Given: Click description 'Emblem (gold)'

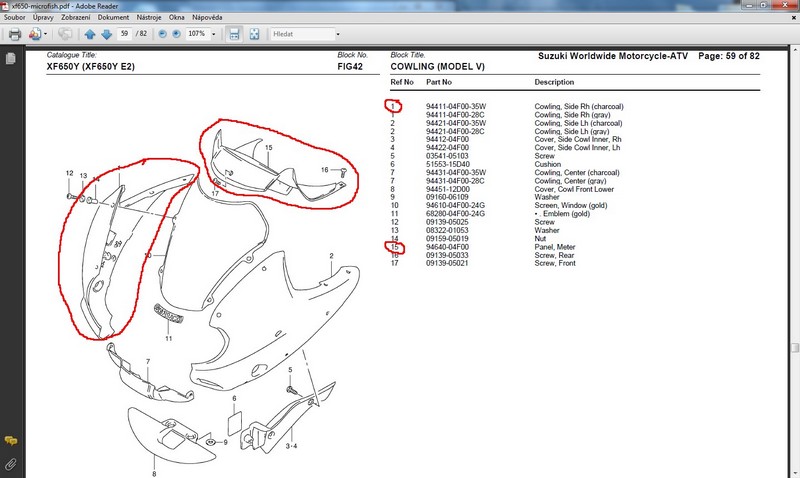Looking at the screenshot, I should coord(566,214).
